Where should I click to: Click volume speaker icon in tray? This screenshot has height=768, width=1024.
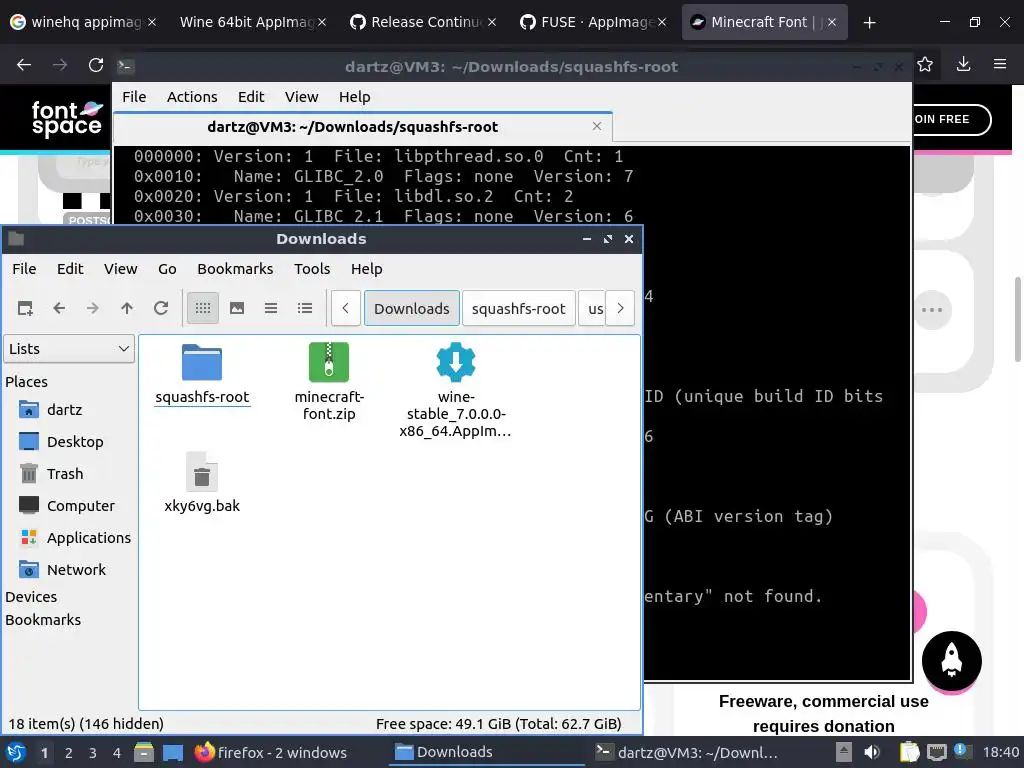point(872,752)
